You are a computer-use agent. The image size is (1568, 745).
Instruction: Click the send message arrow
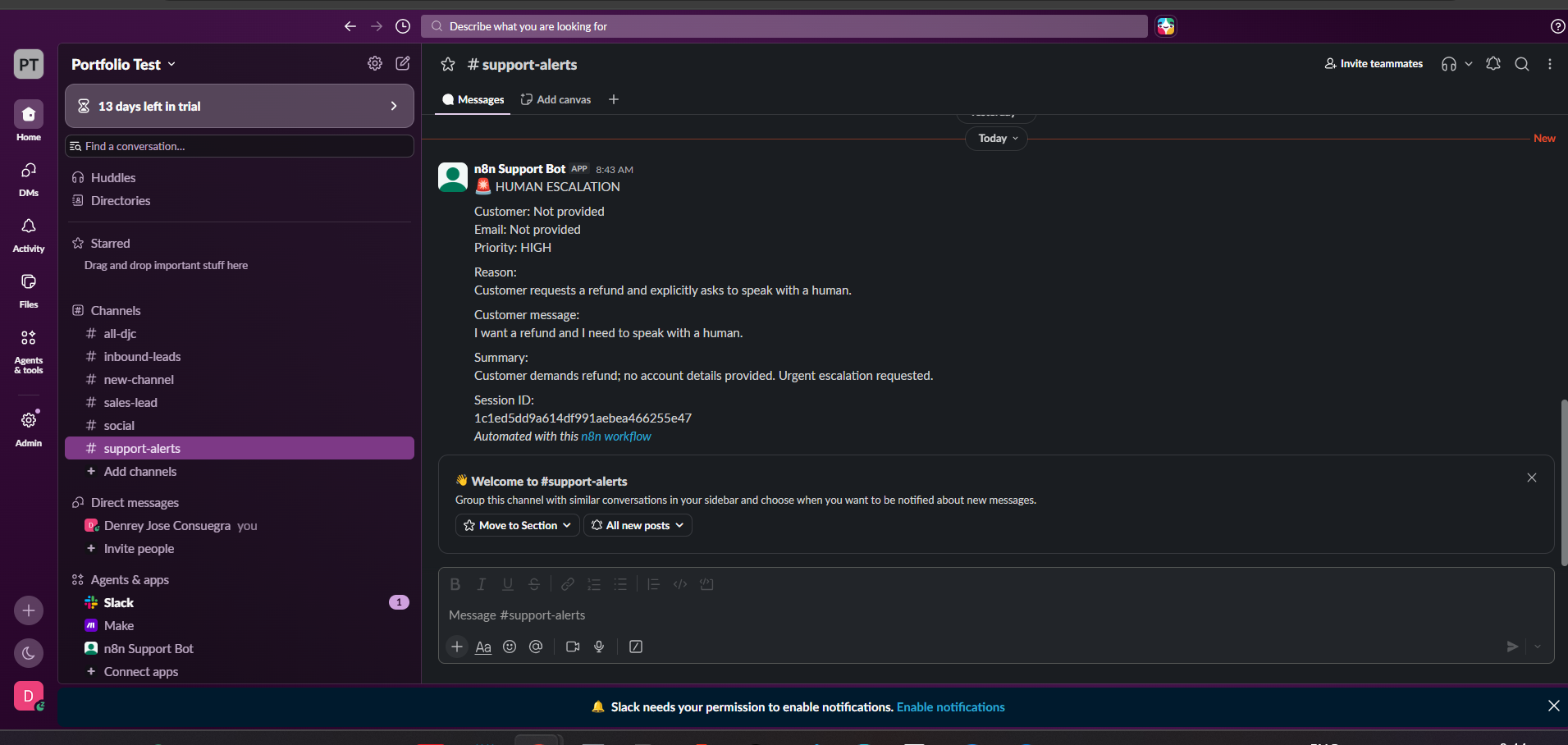click(1512, 647)
